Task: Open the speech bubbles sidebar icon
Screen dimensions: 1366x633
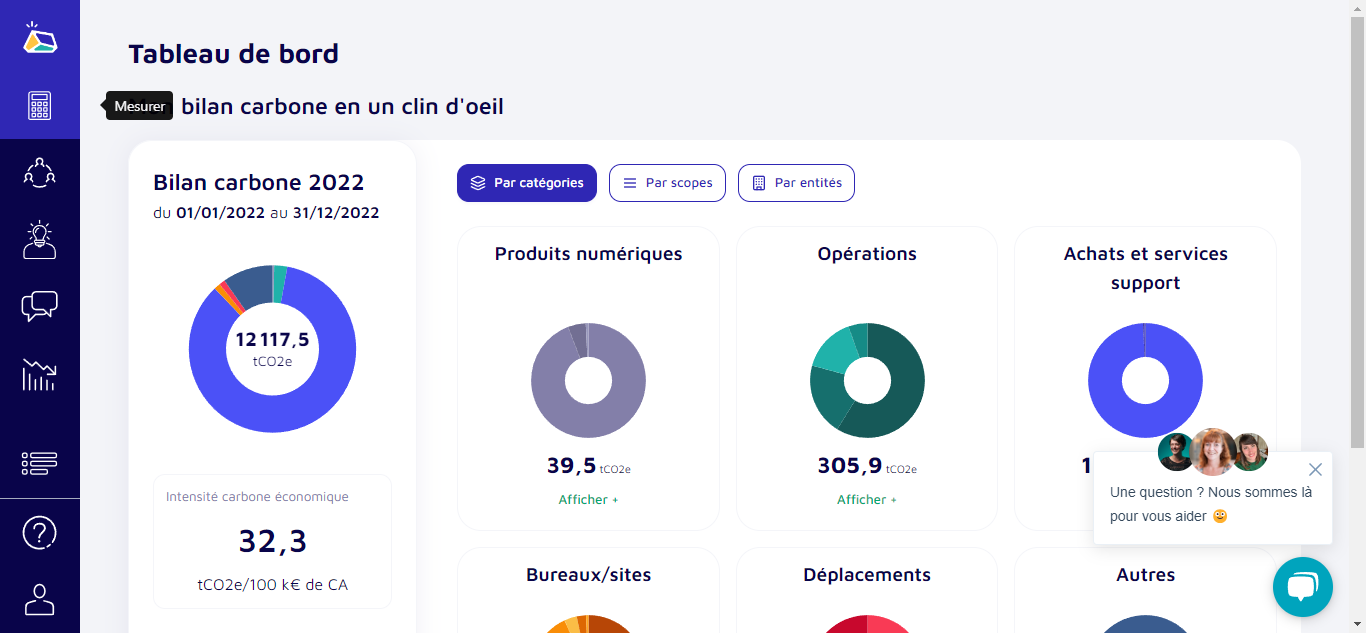Action: click(39, 306)
